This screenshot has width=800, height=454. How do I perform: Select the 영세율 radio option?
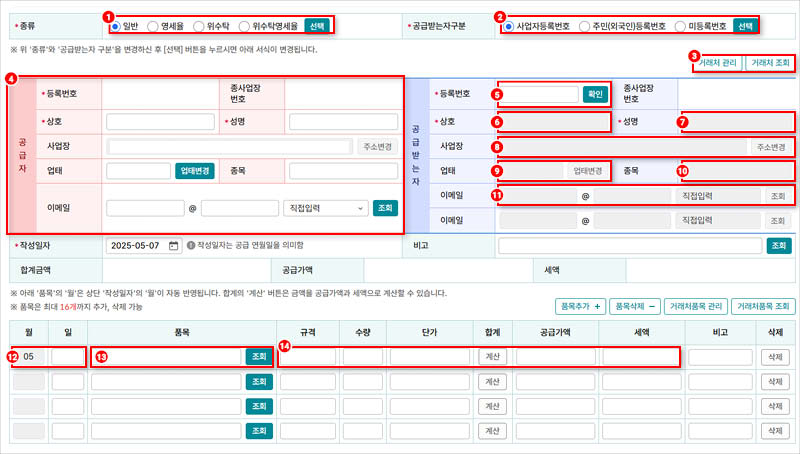[x=153, y=26]
